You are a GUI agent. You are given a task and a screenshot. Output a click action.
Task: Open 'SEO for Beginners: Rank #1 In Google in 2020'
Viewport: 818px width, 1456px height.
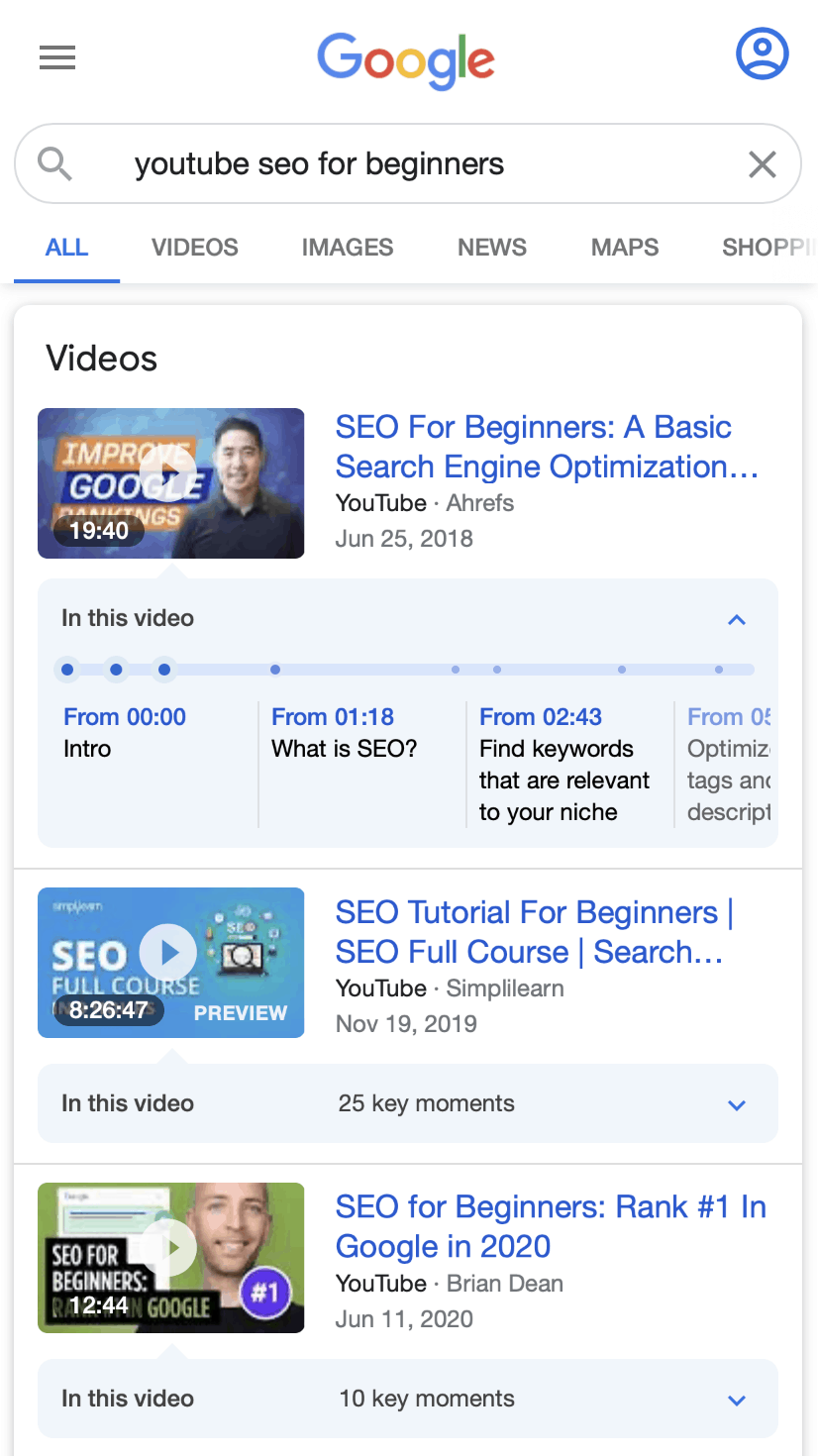coord(551,1227)
